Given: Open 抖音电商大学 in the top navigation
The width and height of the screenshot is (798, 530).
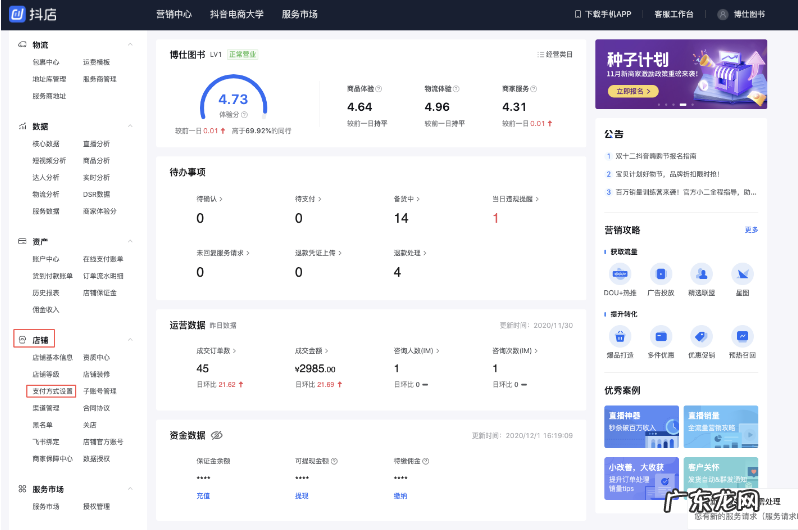Looking at the screenshot, I should (x=237, y=14).
